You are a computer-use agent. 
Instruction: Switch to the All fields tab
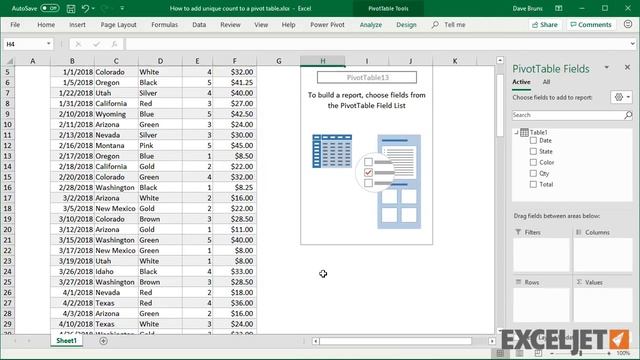[x=546, y=82]
